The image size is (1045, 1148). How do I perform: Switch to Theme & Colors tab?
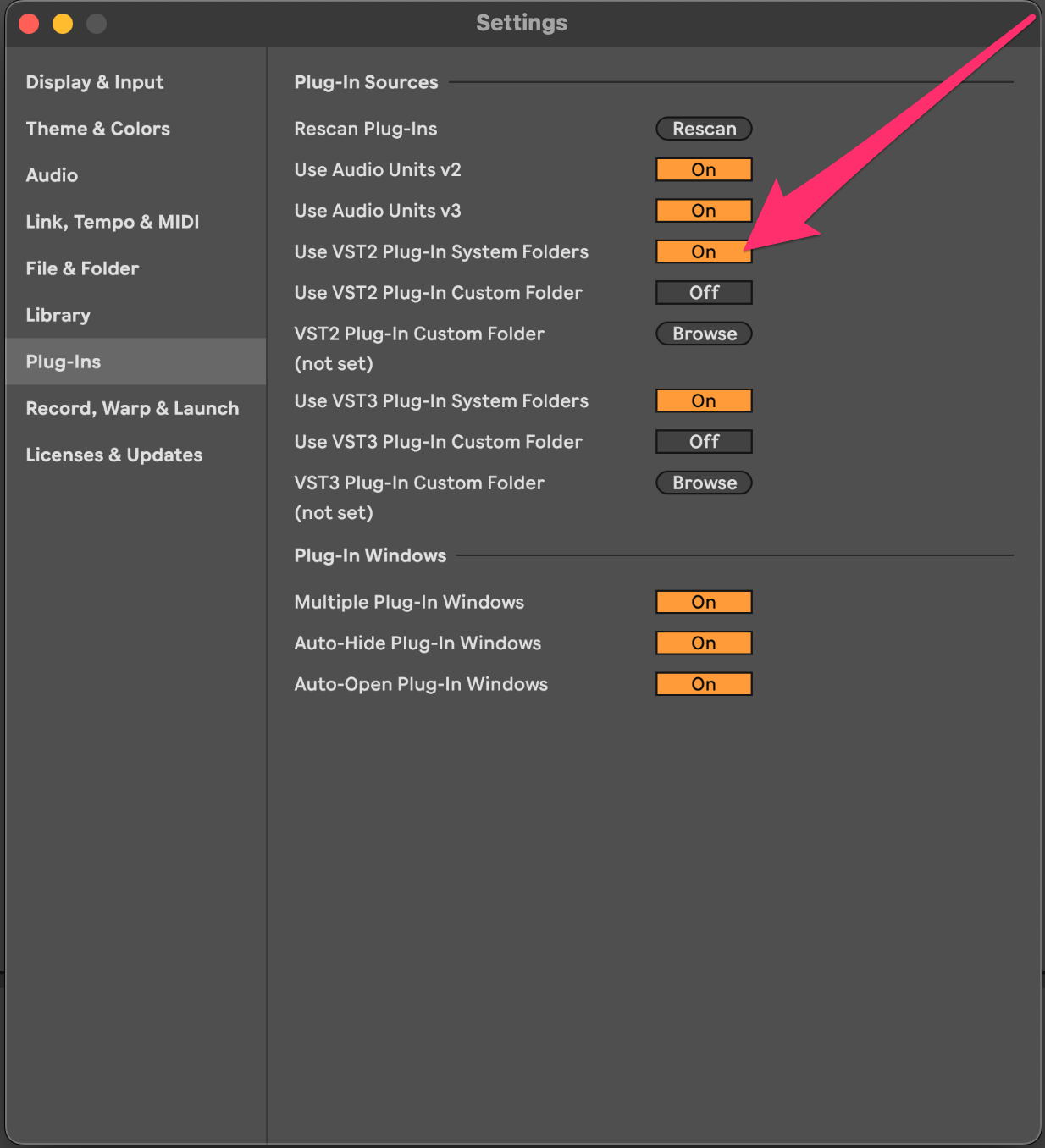pos(135,129)
